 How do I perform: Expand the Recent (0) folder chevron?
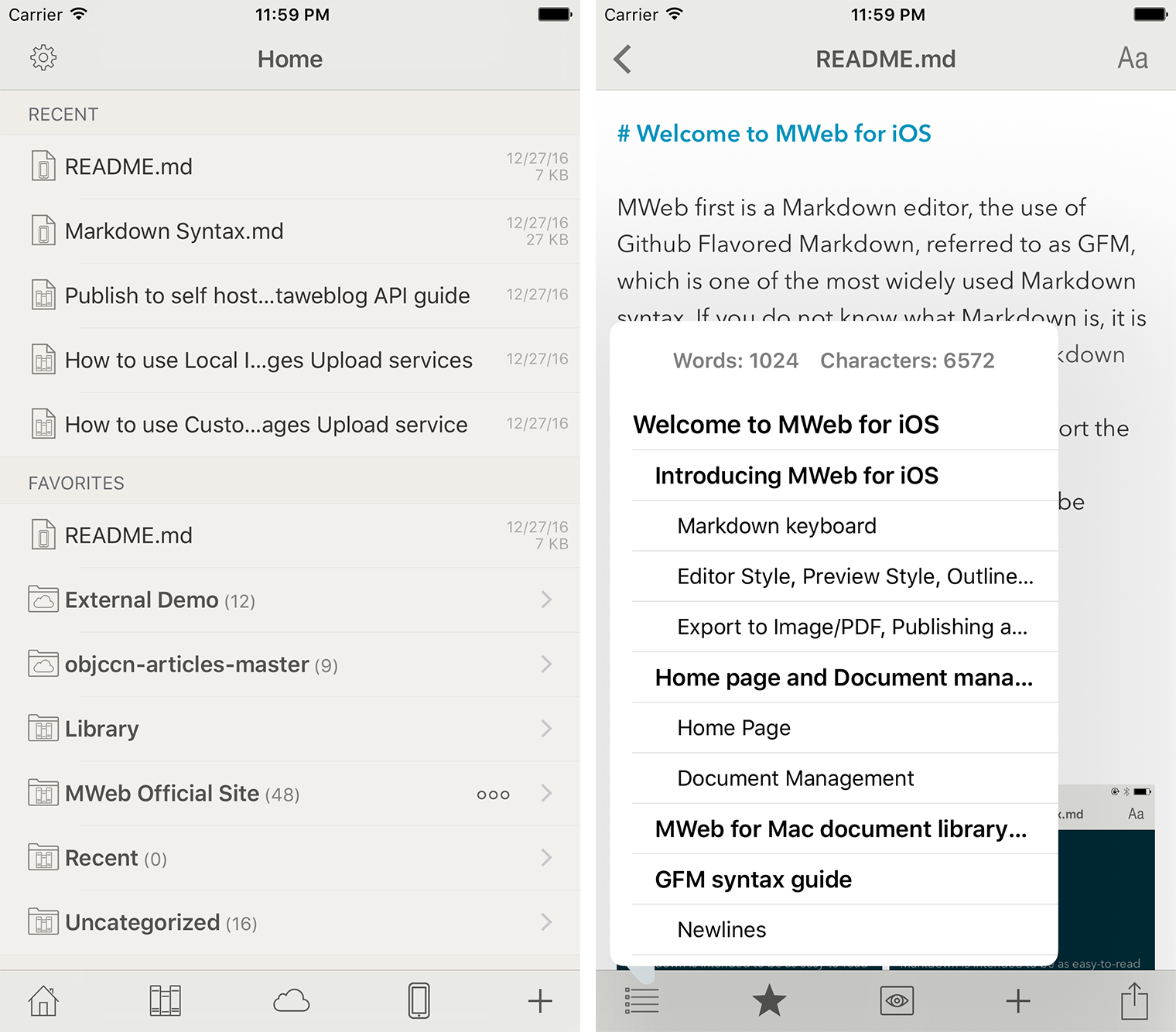[547, 857]
